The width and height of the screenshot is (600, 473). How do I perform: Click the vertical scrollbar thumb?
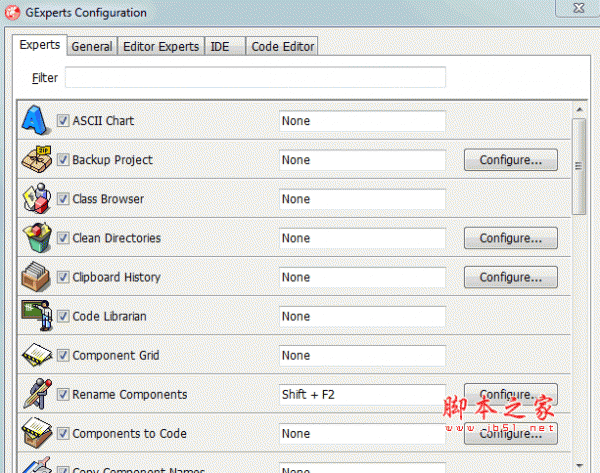pos(579,166)
